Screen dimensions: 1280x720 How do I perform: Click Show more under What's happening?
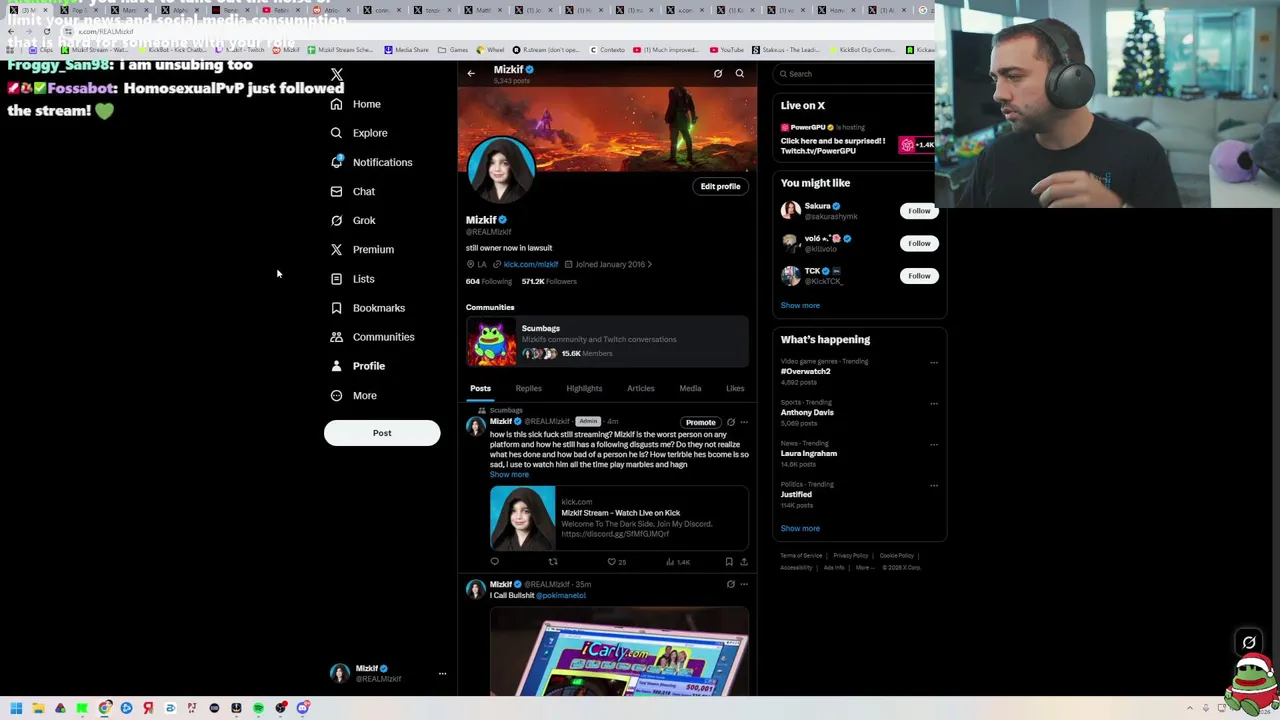(x=800, y=528)
